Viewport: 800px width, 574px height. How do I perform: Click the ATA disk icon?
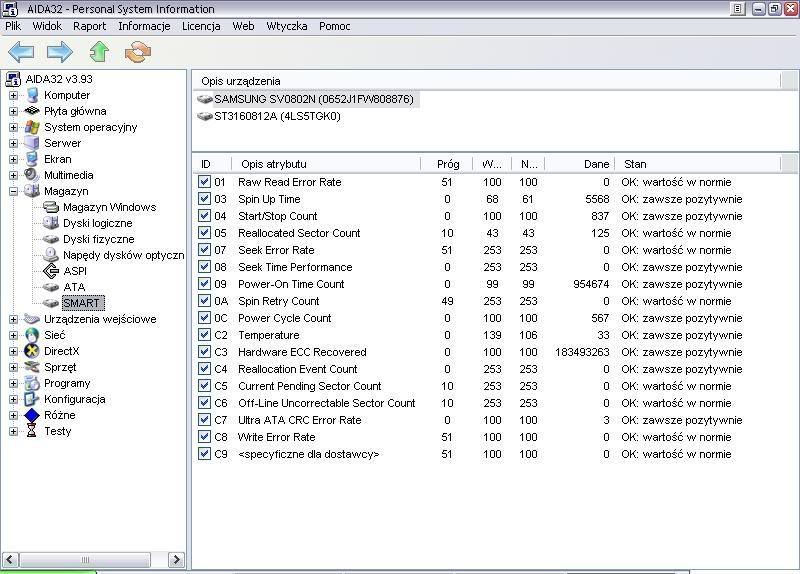point(51,287)
